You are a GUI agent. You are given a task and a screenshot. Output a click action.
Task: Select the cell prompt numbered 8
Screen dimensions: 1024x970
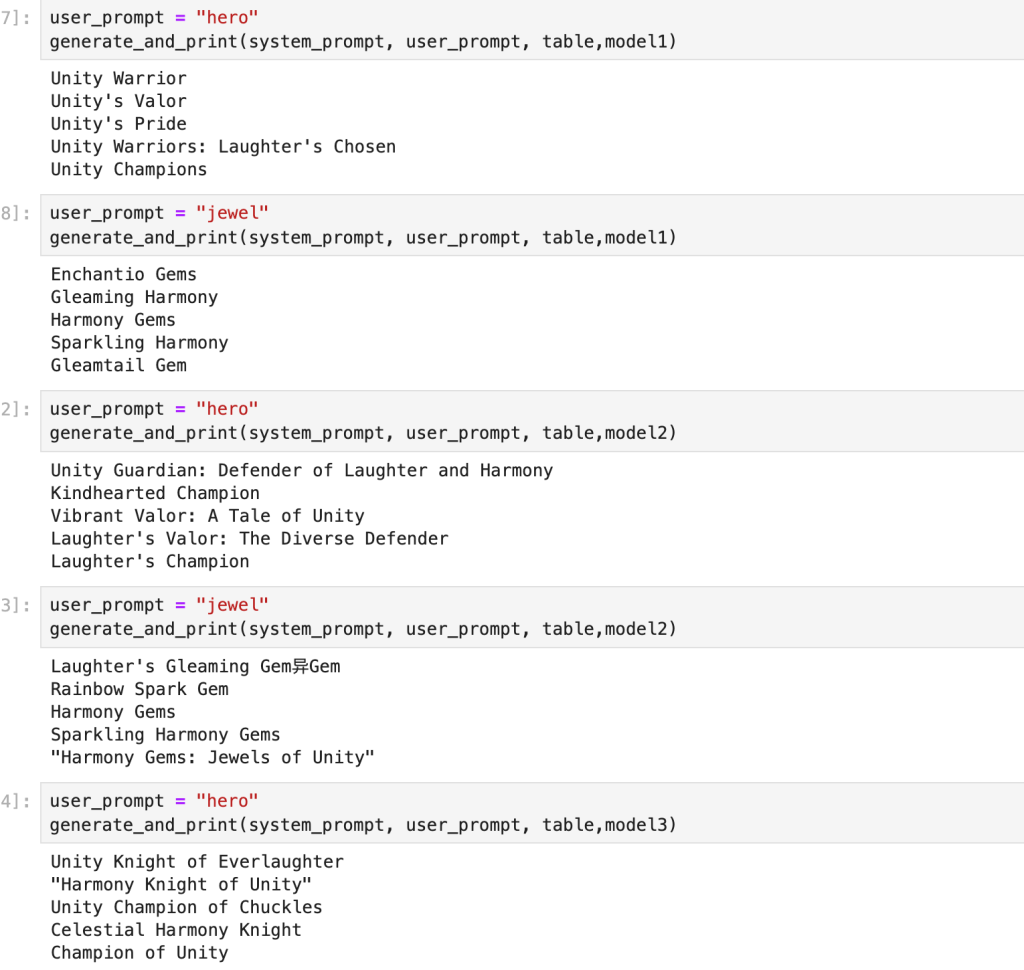[x=16, y=214]
